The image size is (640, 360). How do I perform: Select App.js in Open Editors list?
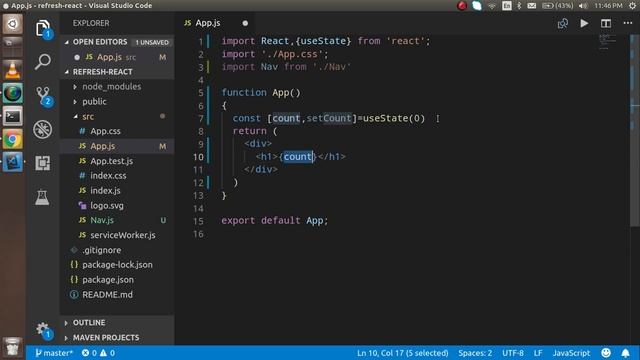tap(117, 57)
